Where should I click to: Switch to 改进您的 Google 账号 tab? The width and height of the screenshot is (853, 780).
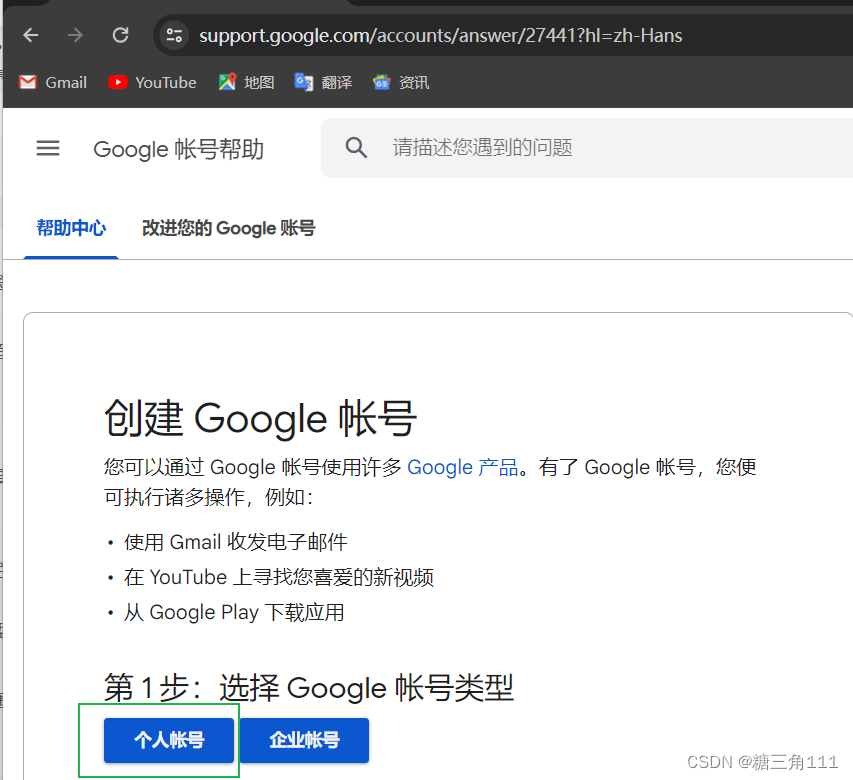coord(228,228)
